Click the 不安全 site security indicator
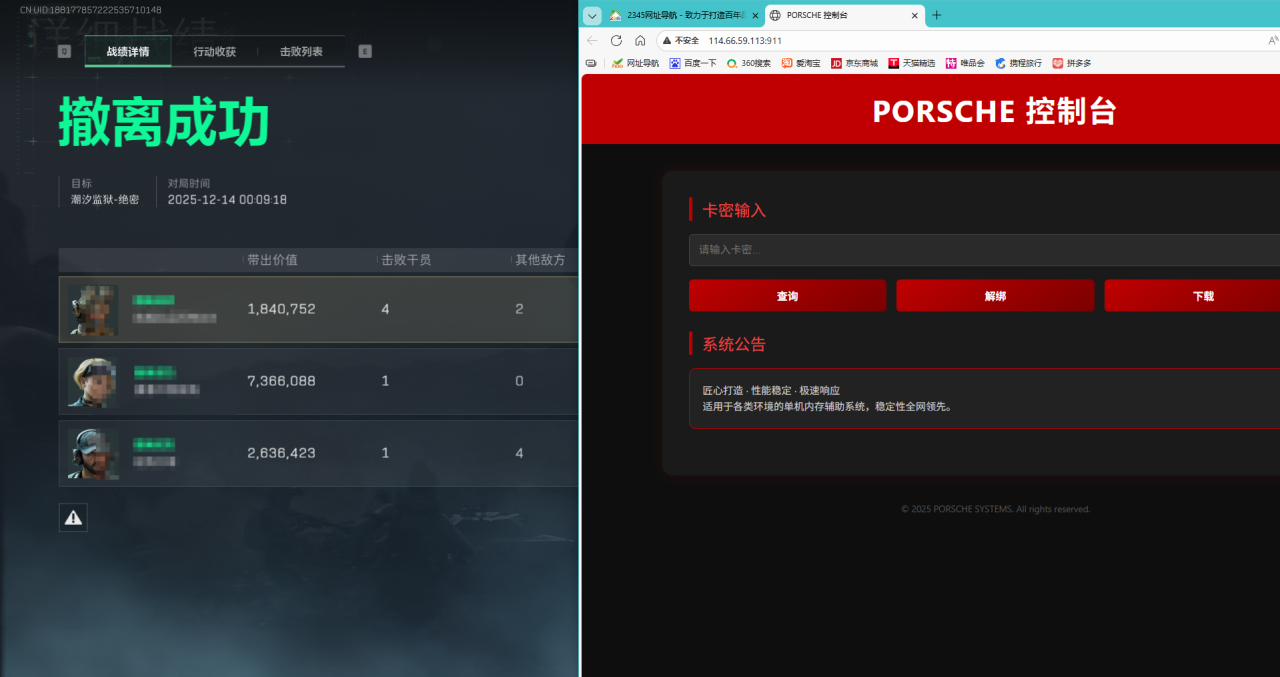The width and height of the screenshot is (1280, 677). tap(680, 41)
